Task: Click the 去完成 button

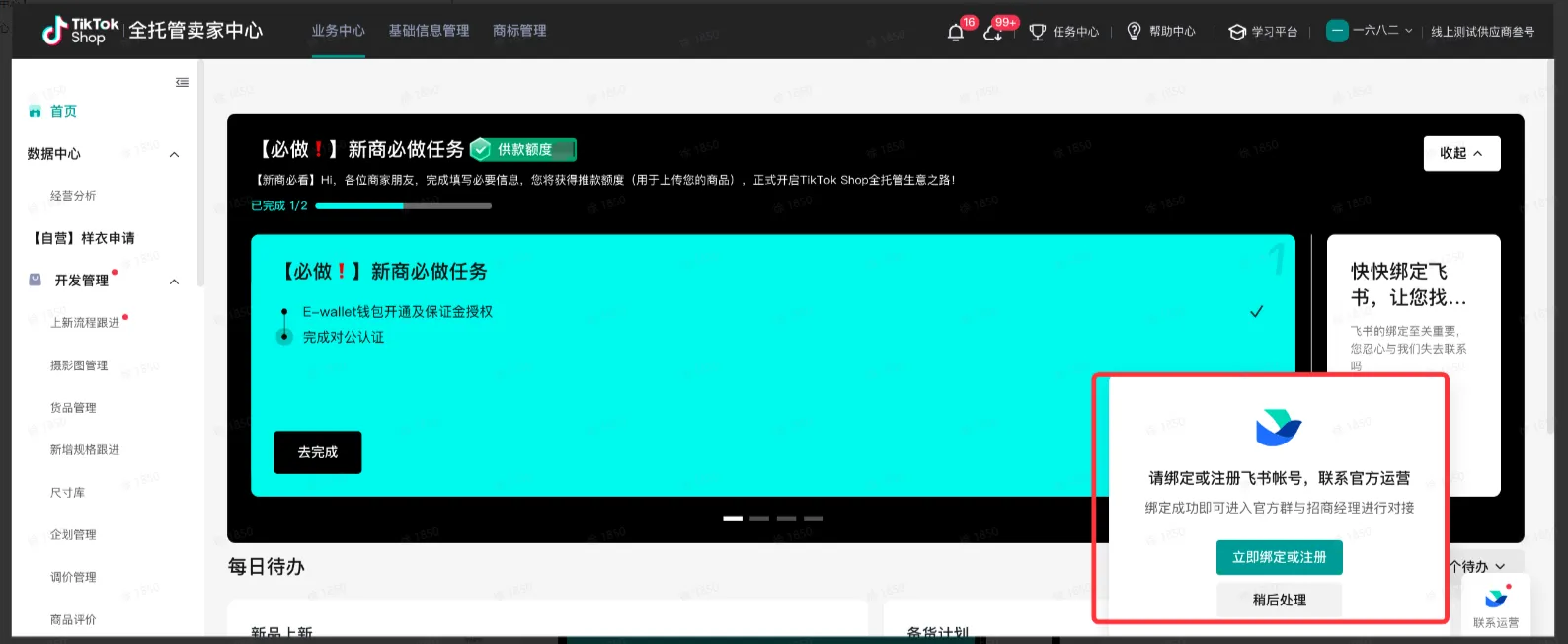Action: 317,452
